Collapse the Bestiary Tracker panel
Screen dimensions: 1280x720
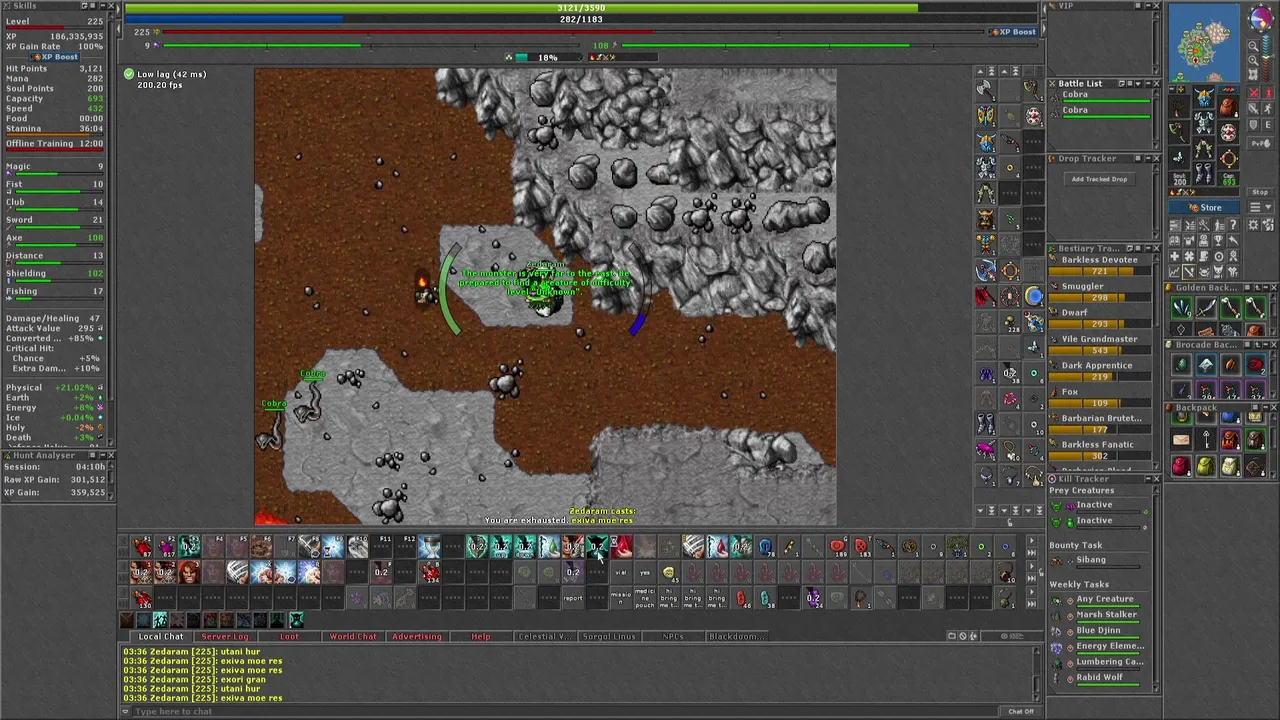point(1148,248)
